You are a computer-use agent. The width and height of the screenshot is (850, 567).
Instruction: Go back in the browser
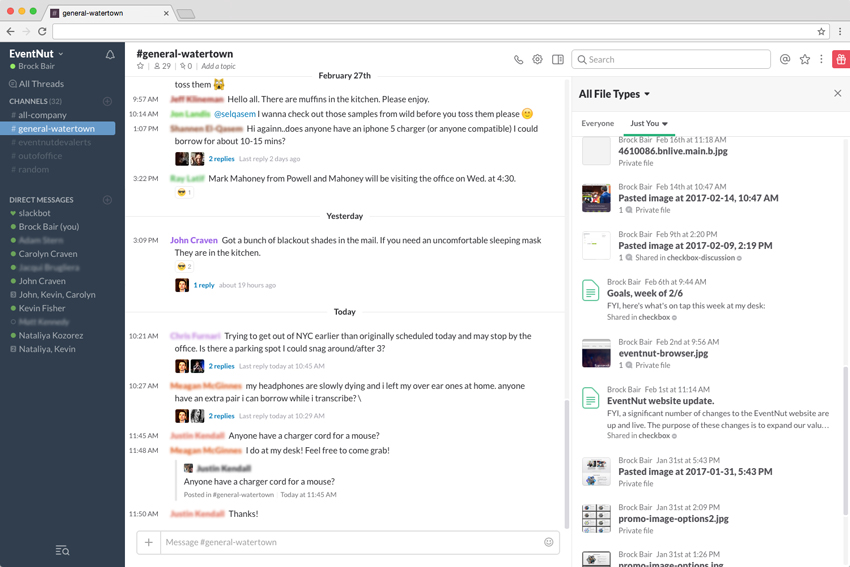coord(10,31)
